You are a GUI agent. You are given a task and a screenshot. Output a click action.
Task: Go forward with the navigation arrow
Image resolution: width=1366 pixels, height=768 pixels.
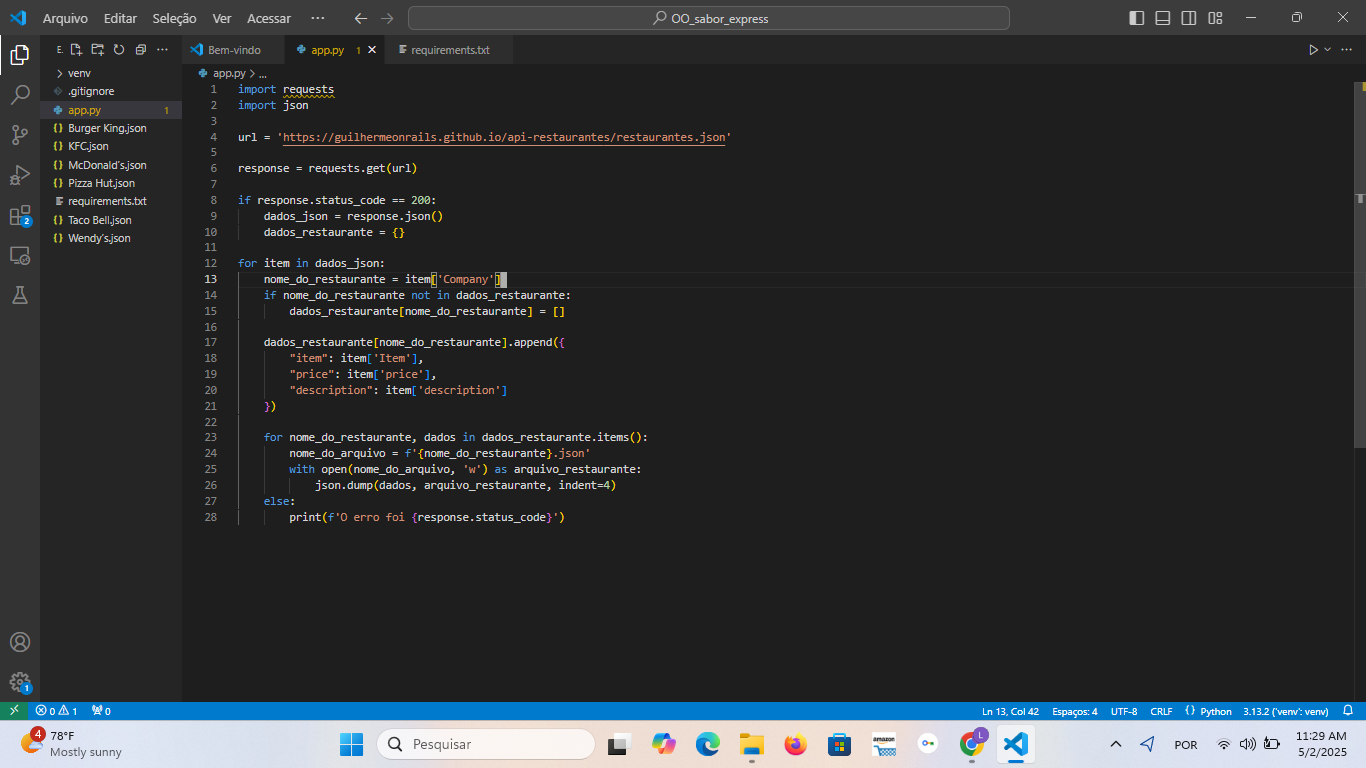[387, 18]
